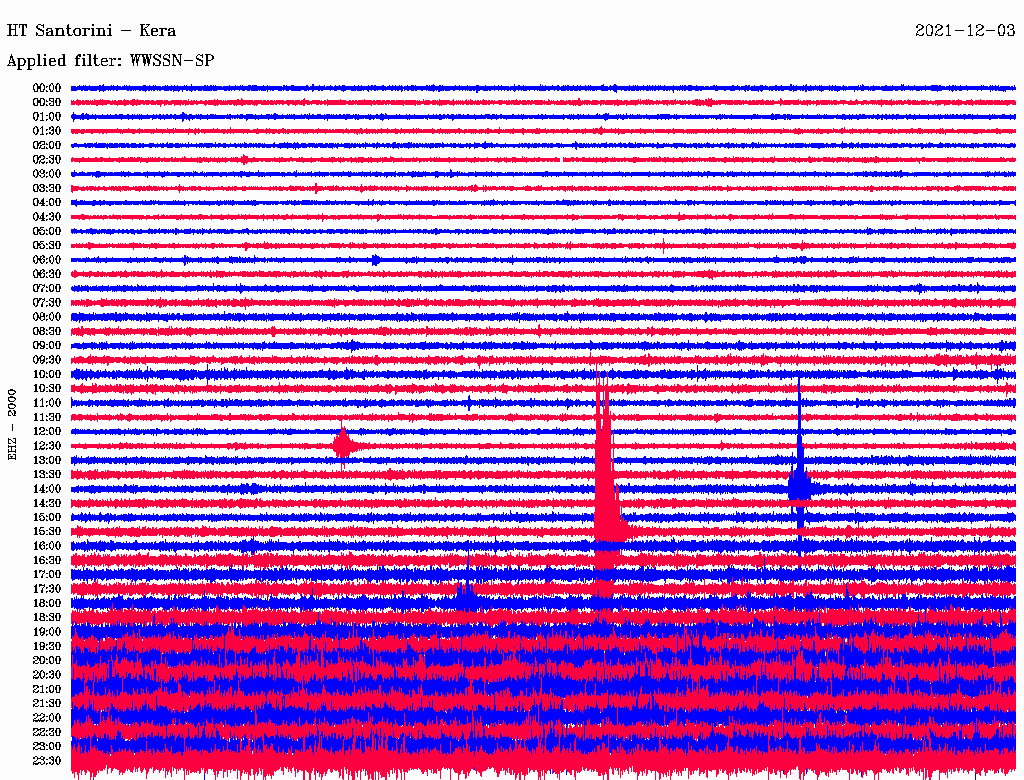Screen dimensions: 1024x780
Task: Select the 18:00 time label
Action: (x=47, y=604)
